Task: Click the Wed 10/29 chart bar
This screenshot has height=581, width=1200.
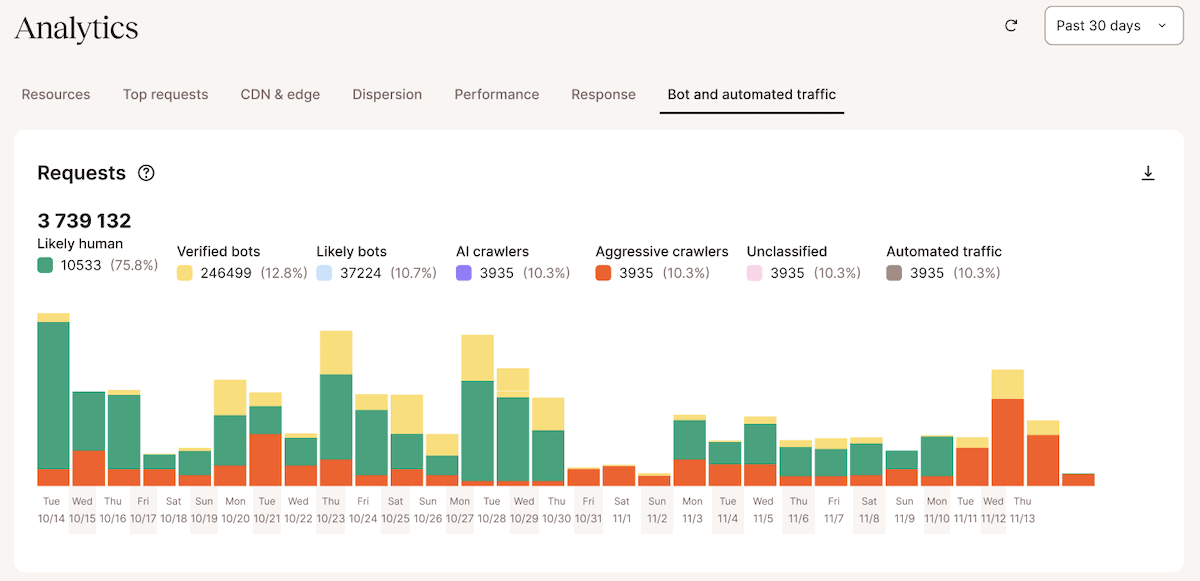Action: pyautogui.click(x=513, y=427)
